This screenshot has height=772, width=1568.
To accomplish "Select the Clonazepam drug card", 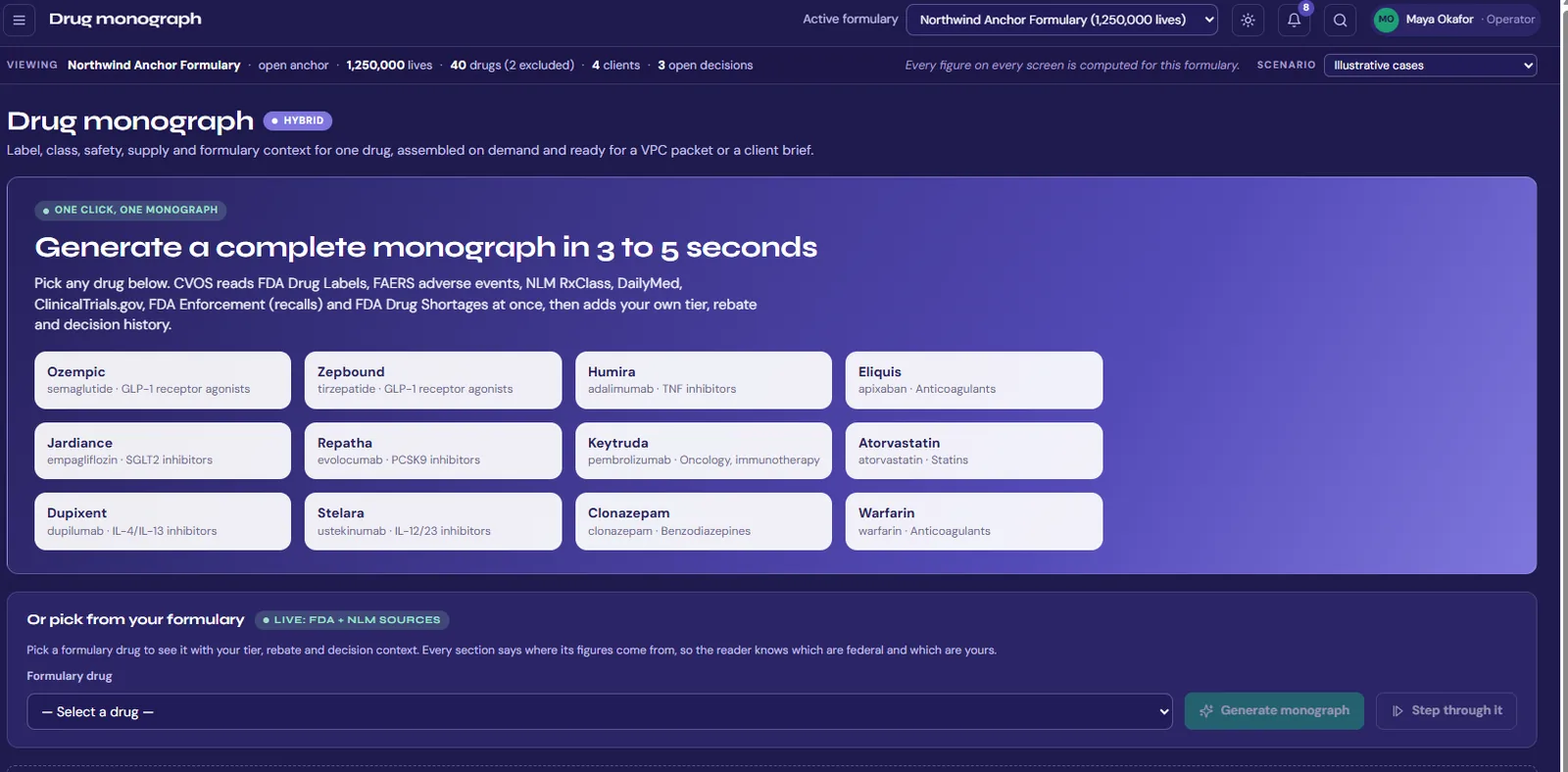I will 704,521.
